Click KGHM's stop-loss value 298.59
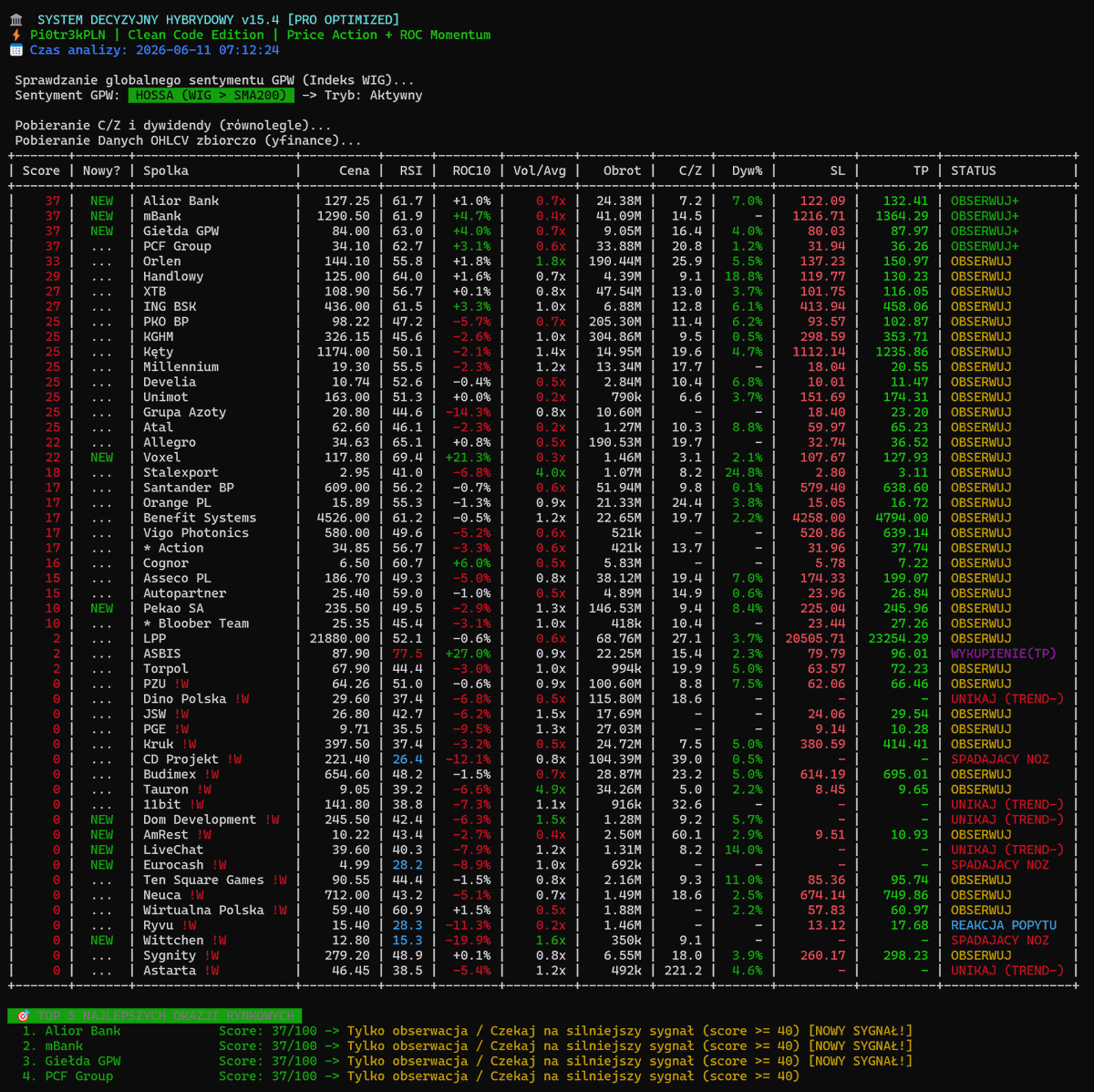1094x1092 pixels. pyautogui.click(x=822, y=336)
